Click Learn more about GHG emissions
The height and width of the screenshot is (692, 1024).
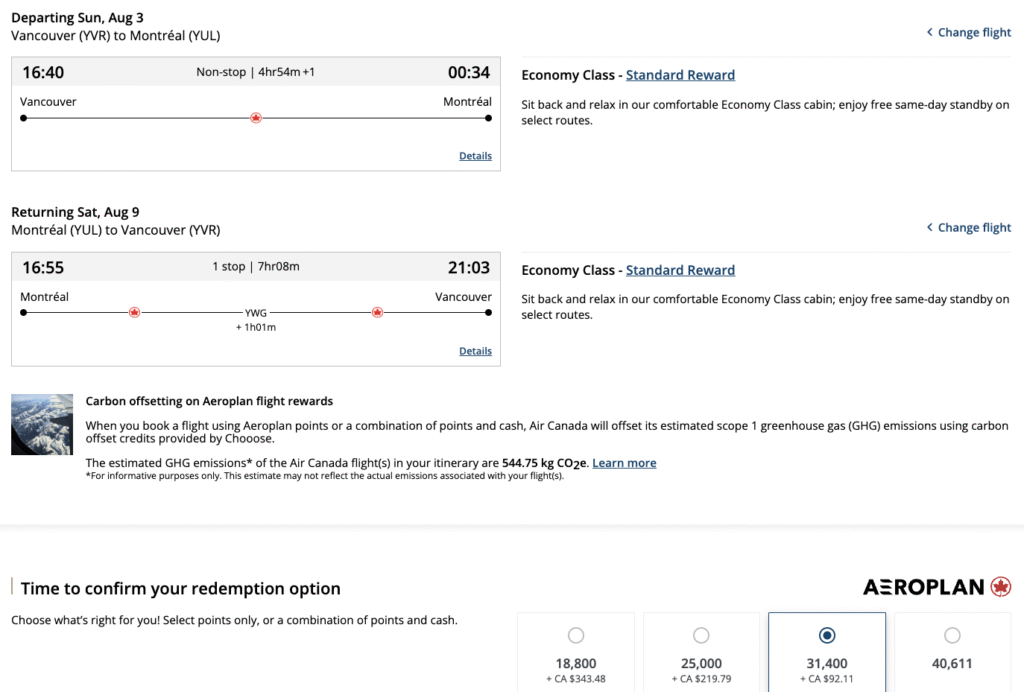point(624,463)
